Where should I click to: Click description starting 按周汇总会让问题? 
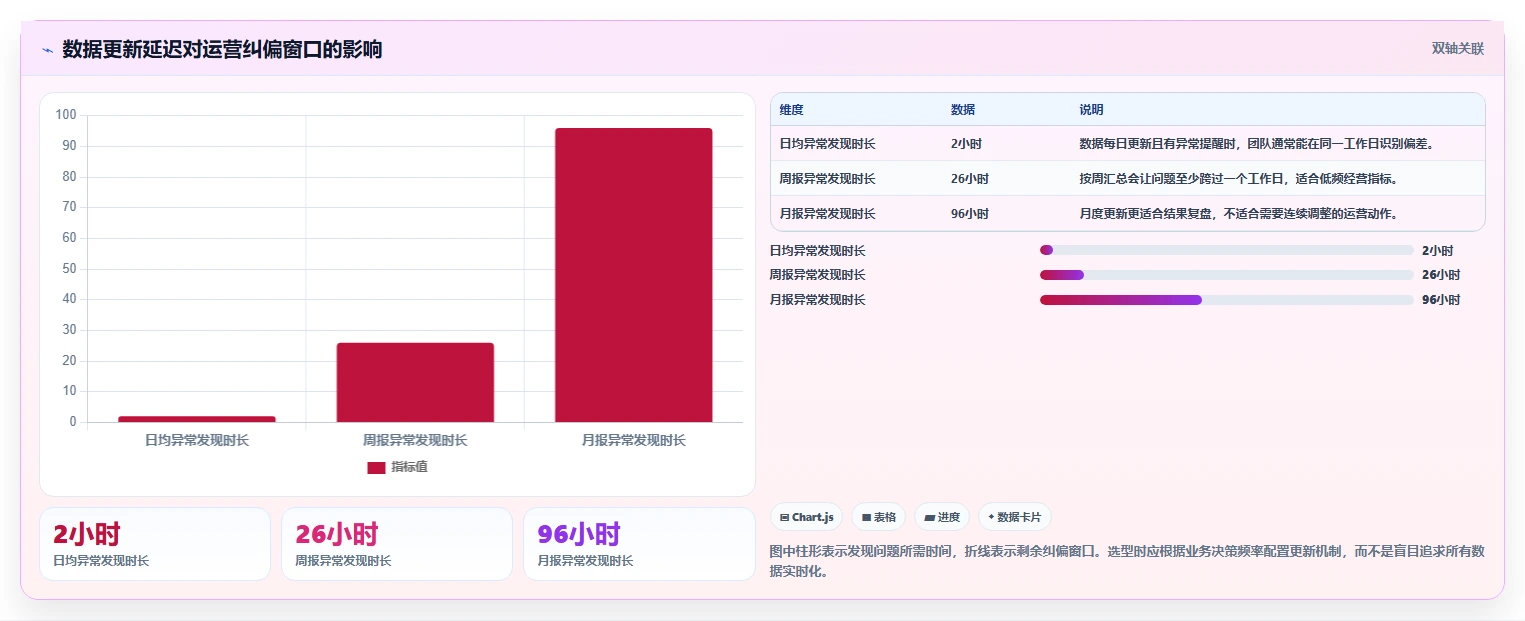[x=1238, y=179]
